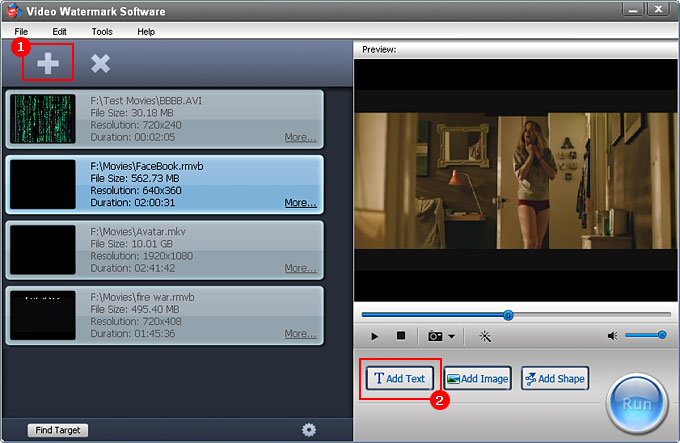Click Resolution: 1920x1080 text
Image resolution: width=680 pixels, height=443 pixels.
point(141,256)
